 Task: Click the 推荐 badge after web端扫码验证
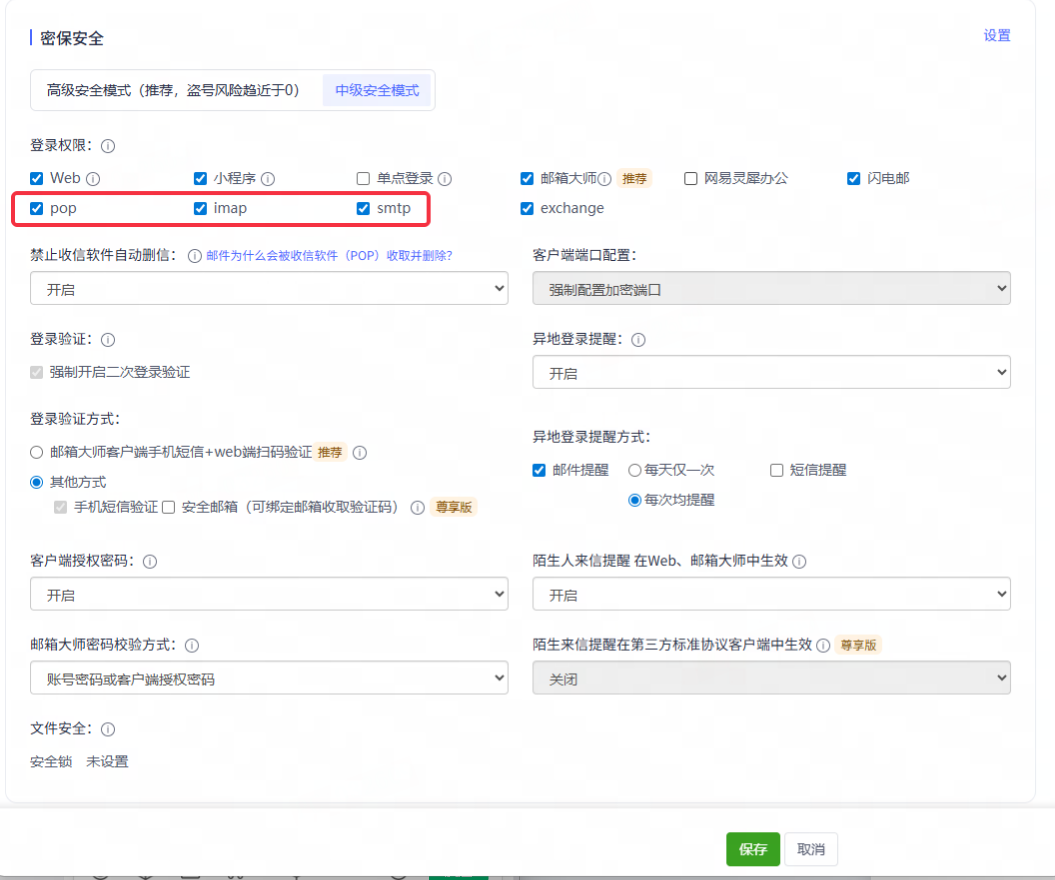pyautogui.click(x=330, y=453)
